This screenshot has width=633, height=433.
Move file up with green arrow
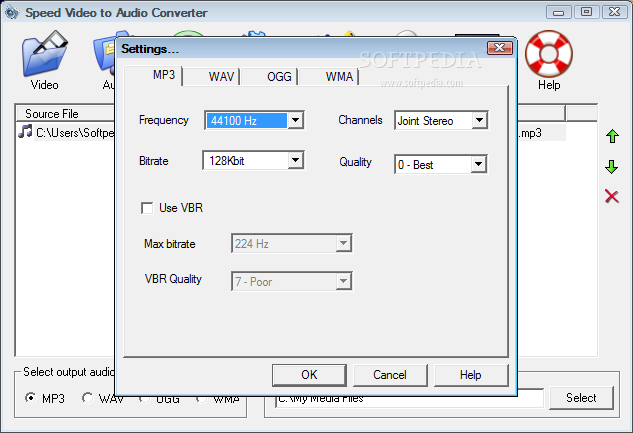[612, 136]
